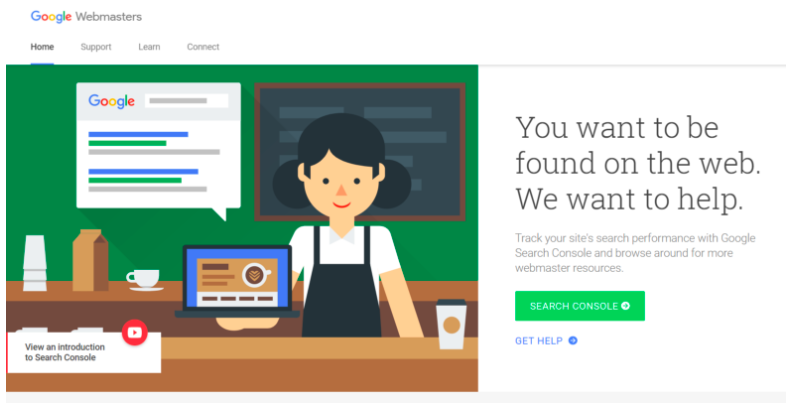Click the green SEARCH CONSOLE button
Viewport: 797px width, 411px height.
coord(580,306)
